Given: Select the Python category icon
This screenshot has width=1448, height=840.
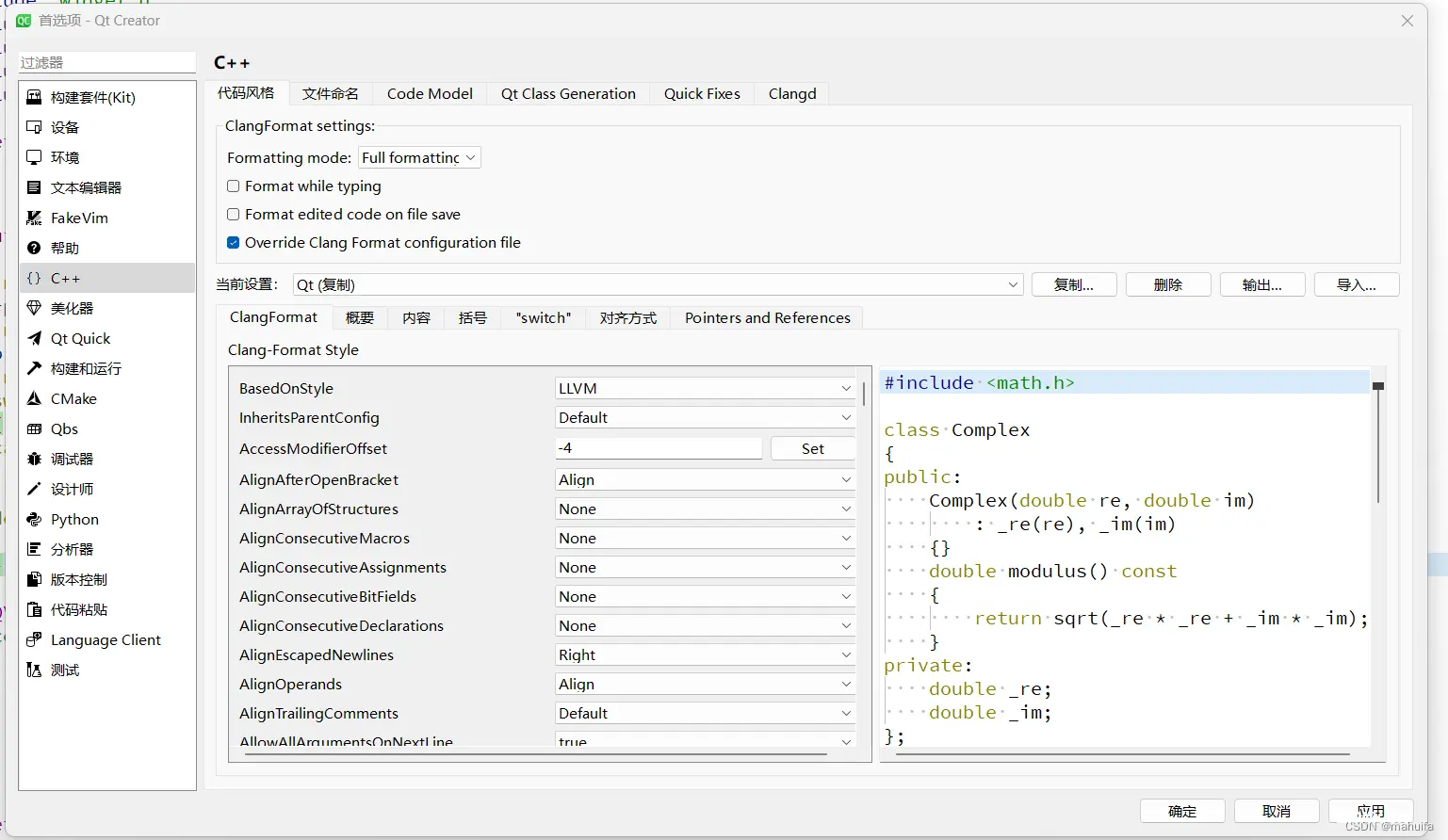Looking at the screenshot, I should tap(34, 519).
